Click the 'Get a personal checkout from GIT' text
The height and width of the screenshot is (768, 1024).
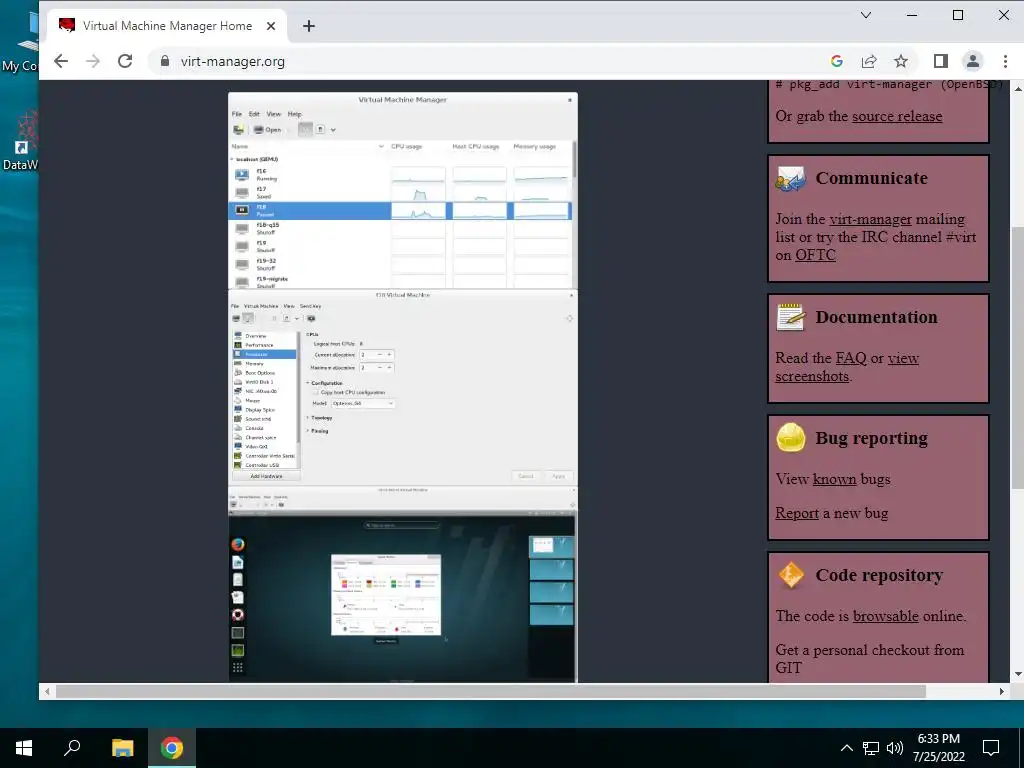coord(869,659)
